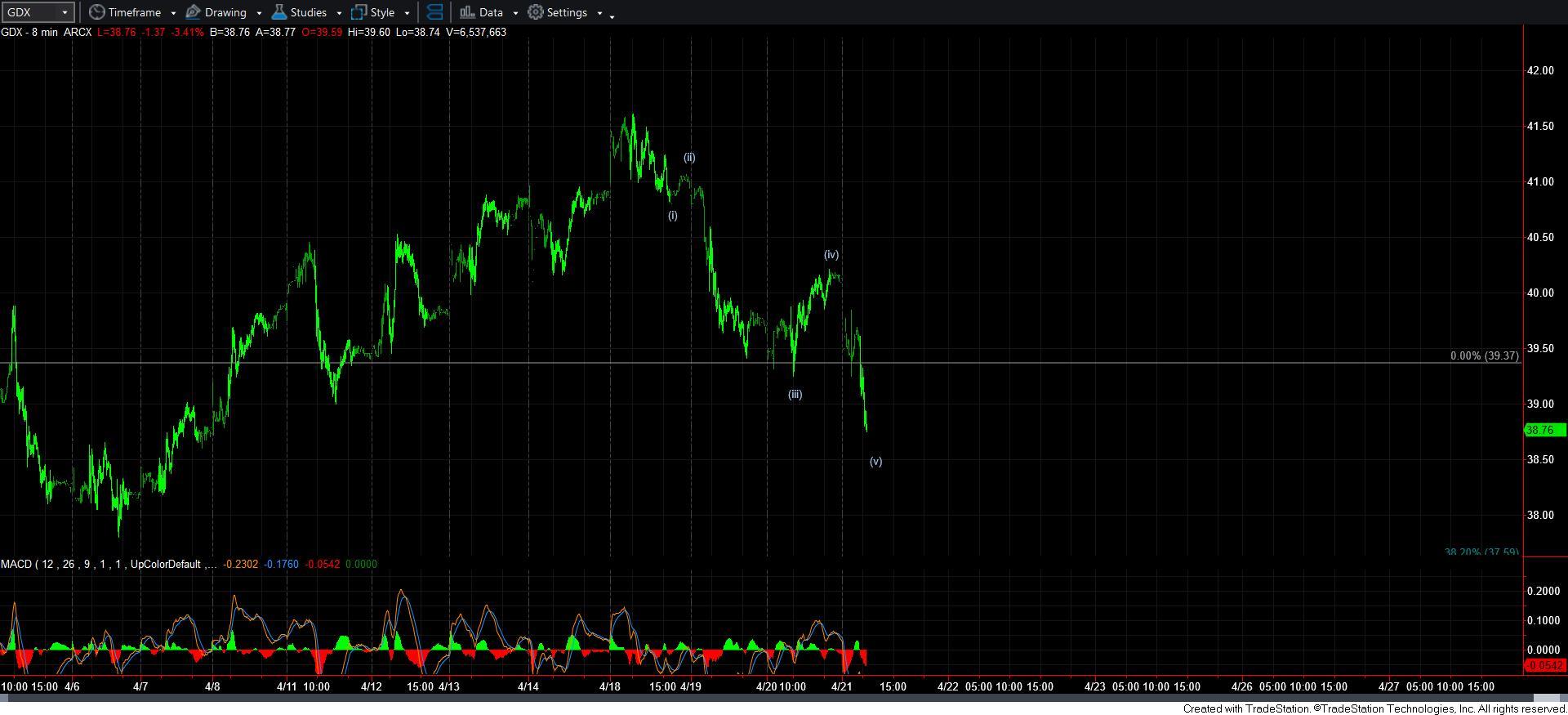
Task: Click the ask A=38.77 value
Action: click(275, 32)
